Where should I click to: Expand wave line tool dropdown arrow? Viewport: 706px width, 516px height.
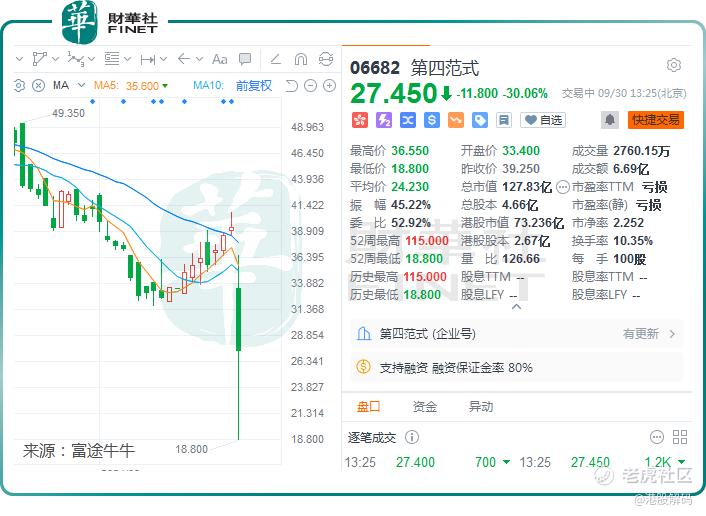pos(92,59)
